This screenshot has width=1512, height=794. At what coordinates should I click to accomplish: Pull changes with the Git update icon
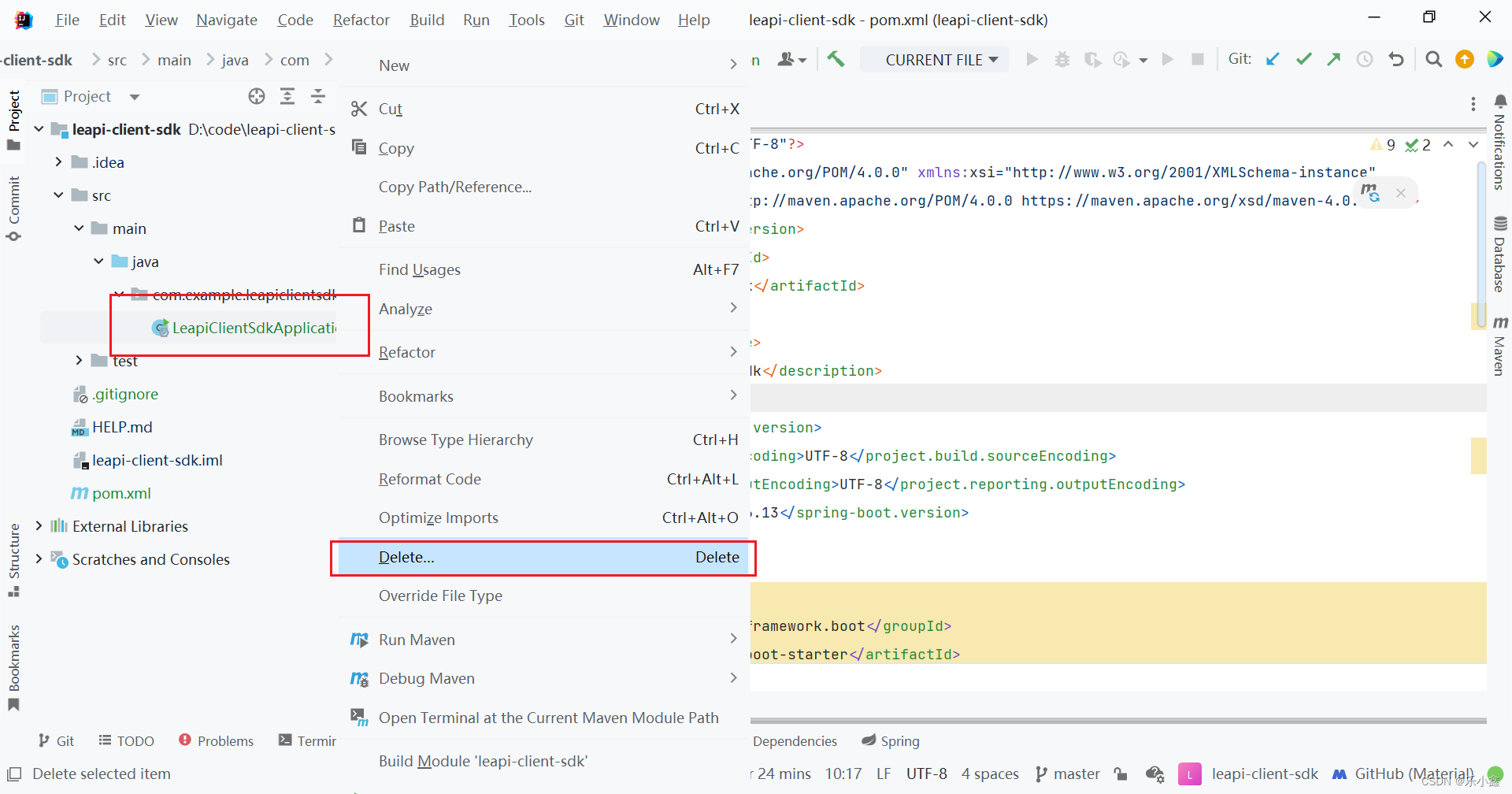click(x=1273, y=59)
